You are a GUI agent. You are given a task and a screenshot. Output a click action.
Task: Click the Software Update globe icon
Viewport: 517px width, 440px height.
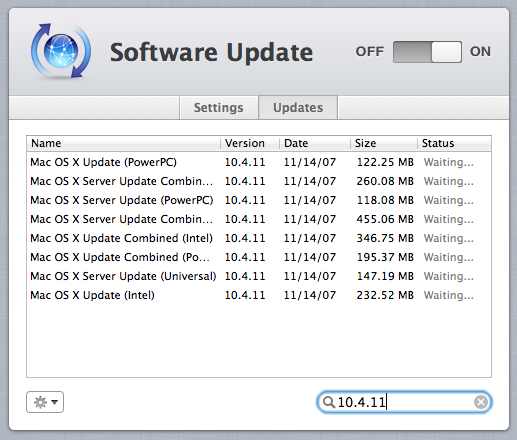61,51
